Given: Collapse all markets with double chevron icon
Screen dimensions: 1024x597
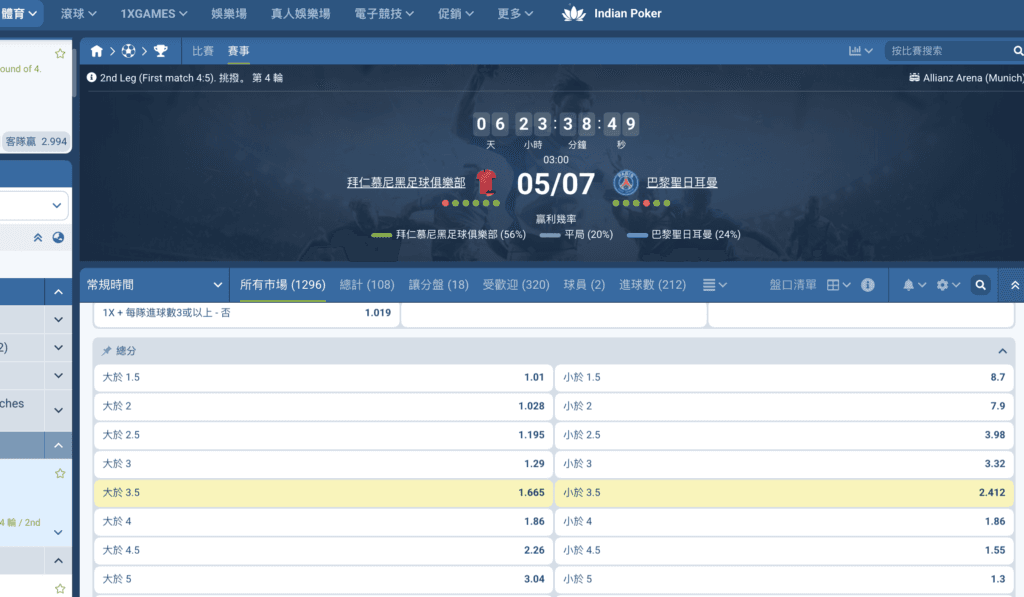Looking at the screenshot, I should point(1014,285).
